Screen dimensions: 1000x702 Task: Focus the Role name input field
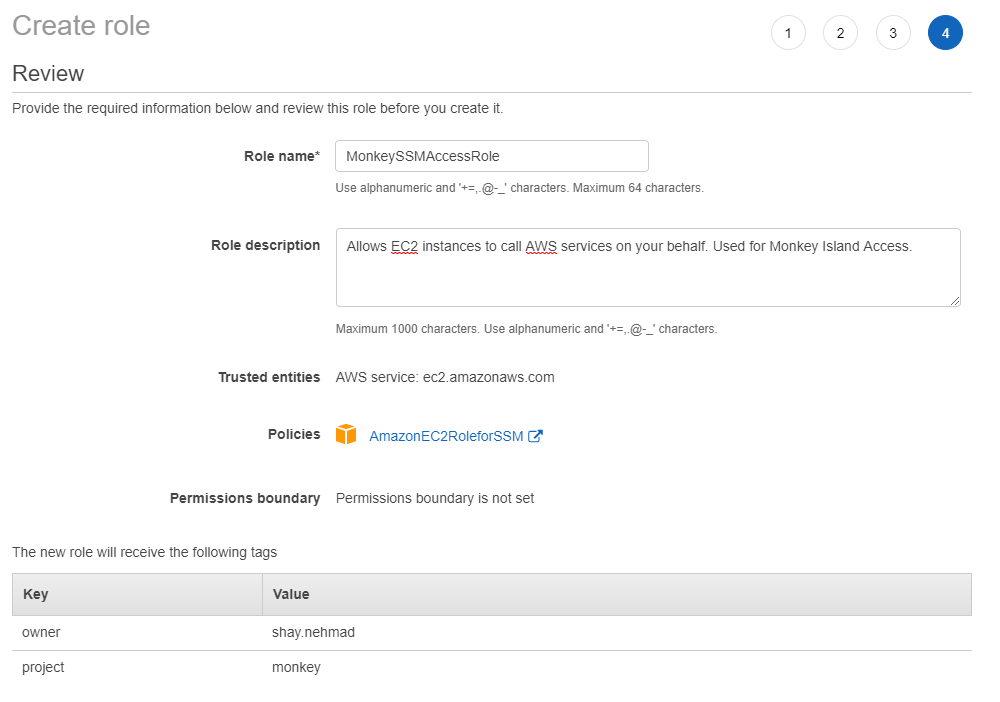(491, 156)
